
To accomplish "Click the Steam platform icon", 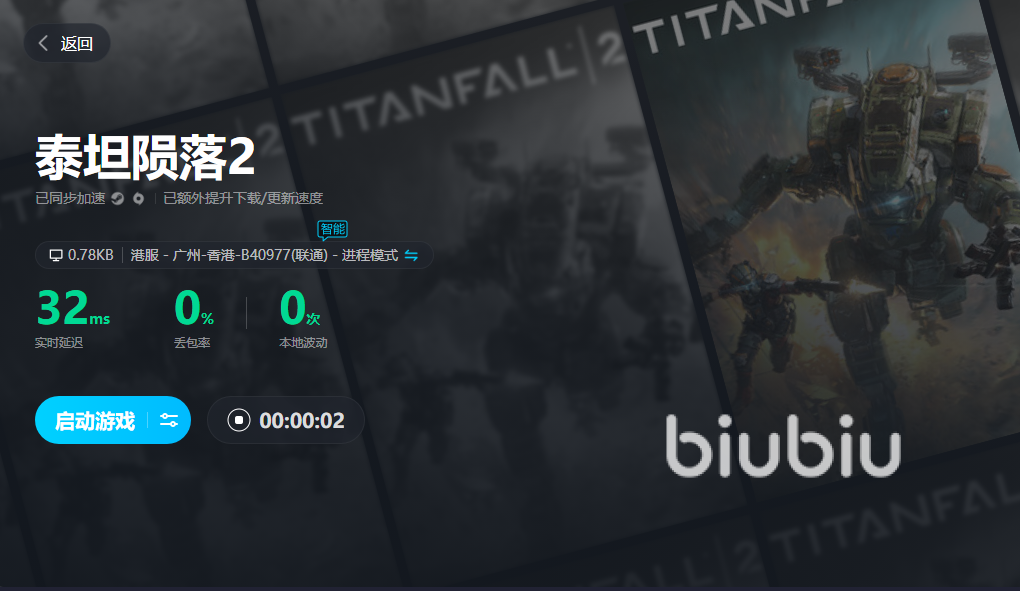I will point(118,198).
